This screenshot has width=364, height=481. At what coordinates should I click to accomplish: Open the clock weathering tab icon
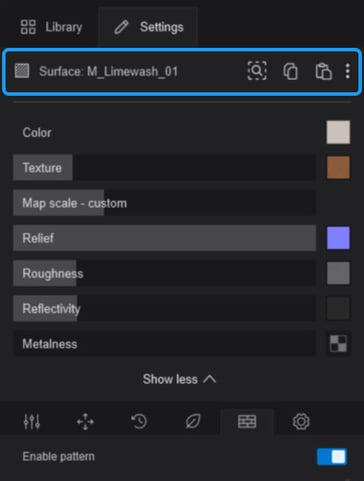click(x=139, y=422)
